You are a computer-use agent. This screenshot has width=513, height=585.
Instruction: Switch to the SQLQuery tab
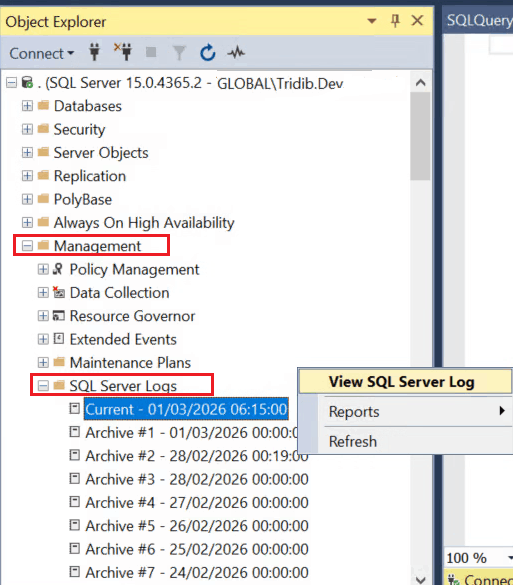479,21
